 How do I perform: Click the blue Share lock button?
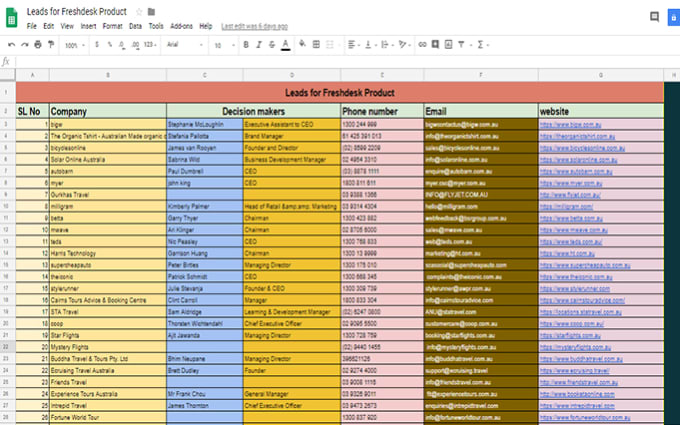click(x=673, y=18)
